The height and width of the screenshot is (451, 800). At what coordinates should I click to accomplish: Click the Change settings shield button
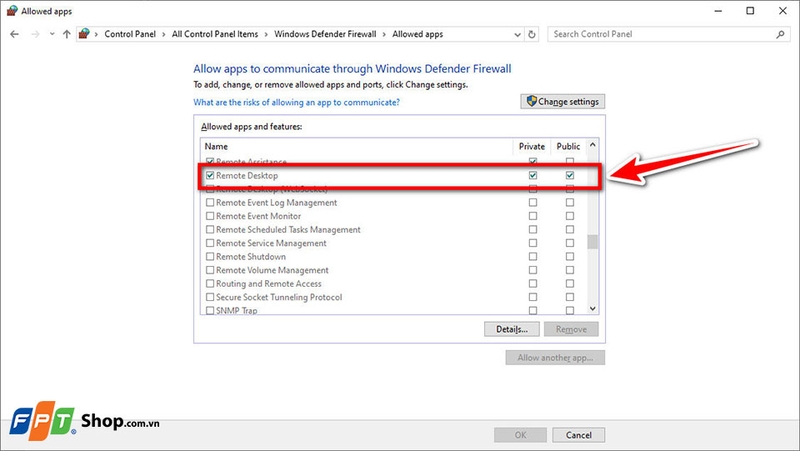click(563, 102)
